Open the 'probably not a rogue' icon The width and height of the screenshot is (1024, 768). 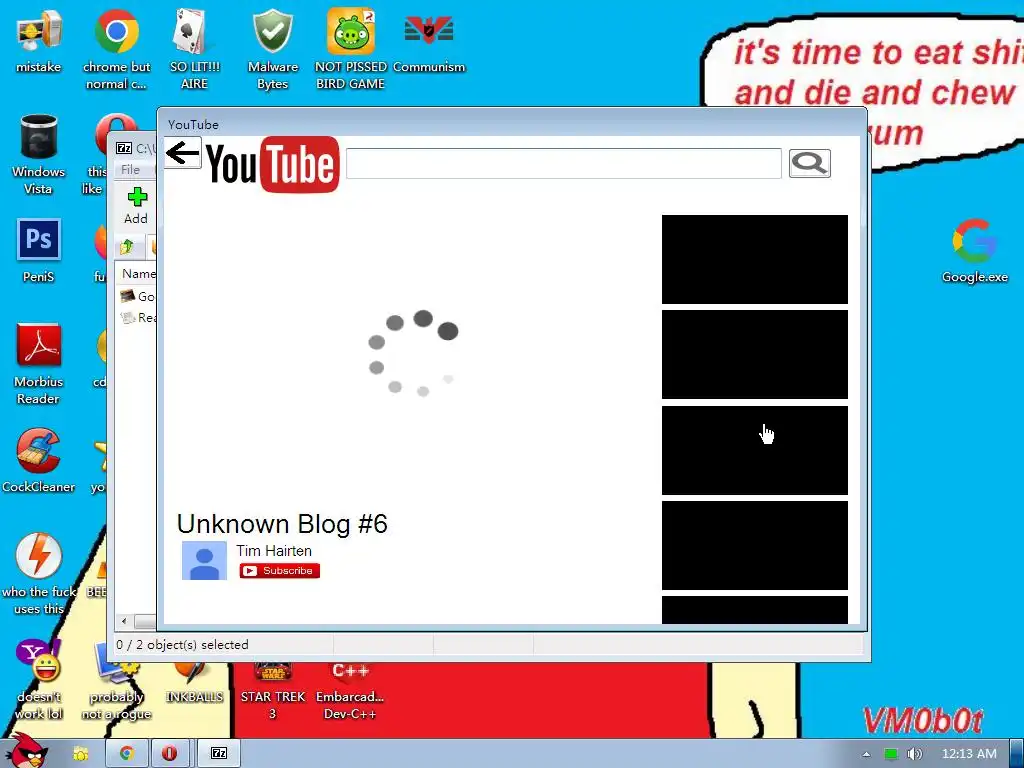[x=116, y=682]
